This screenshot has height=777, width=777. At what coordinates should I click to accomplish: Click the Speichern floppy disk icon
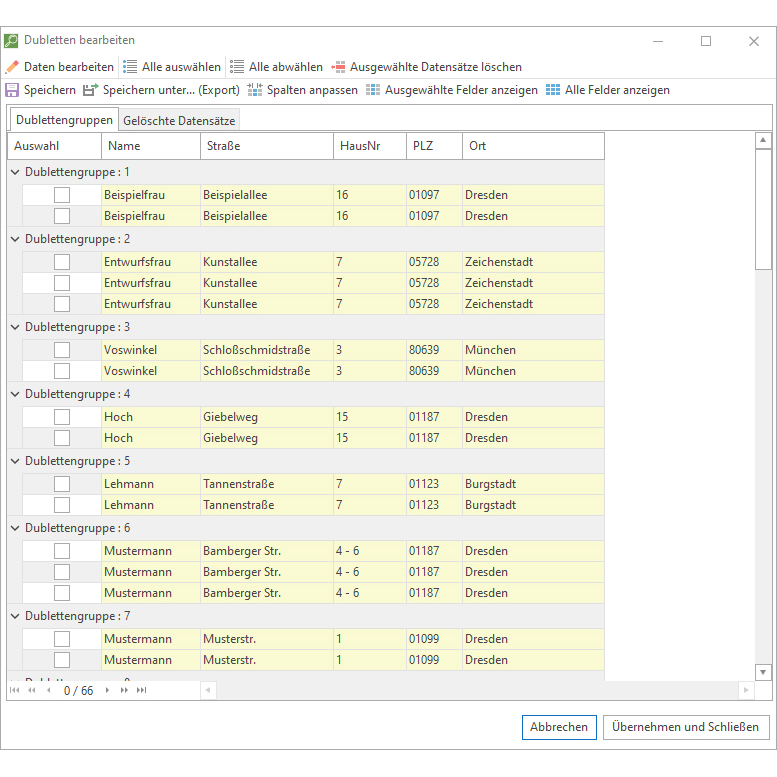click(12, 90)
